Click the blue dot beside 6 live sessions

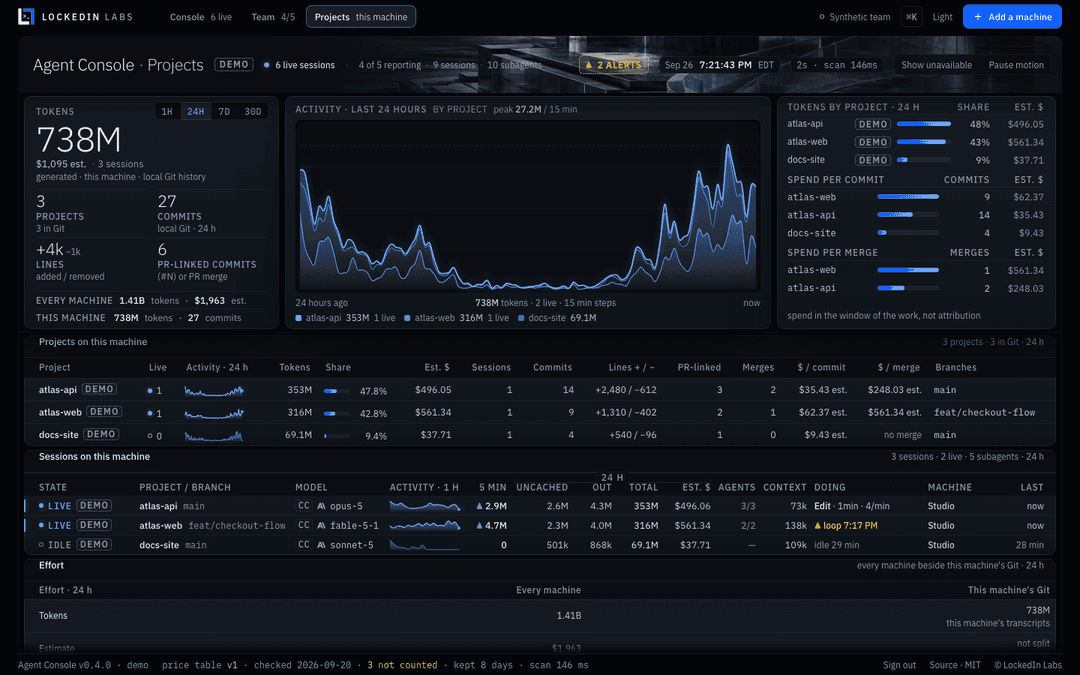[x=267, y=65]
